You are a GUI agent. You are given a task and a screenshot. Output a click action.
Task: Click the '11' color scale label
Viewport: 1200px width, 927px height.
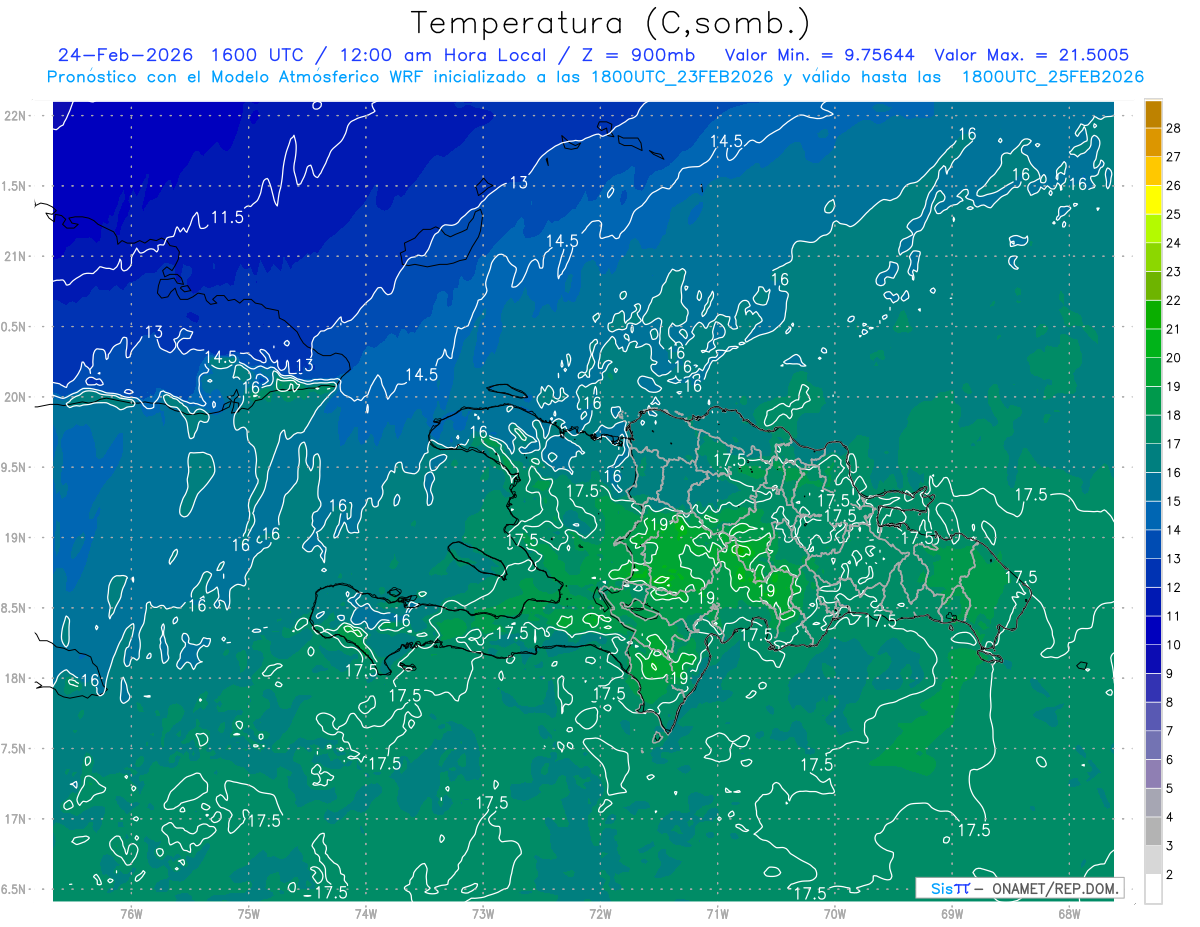coord(1175,616)
